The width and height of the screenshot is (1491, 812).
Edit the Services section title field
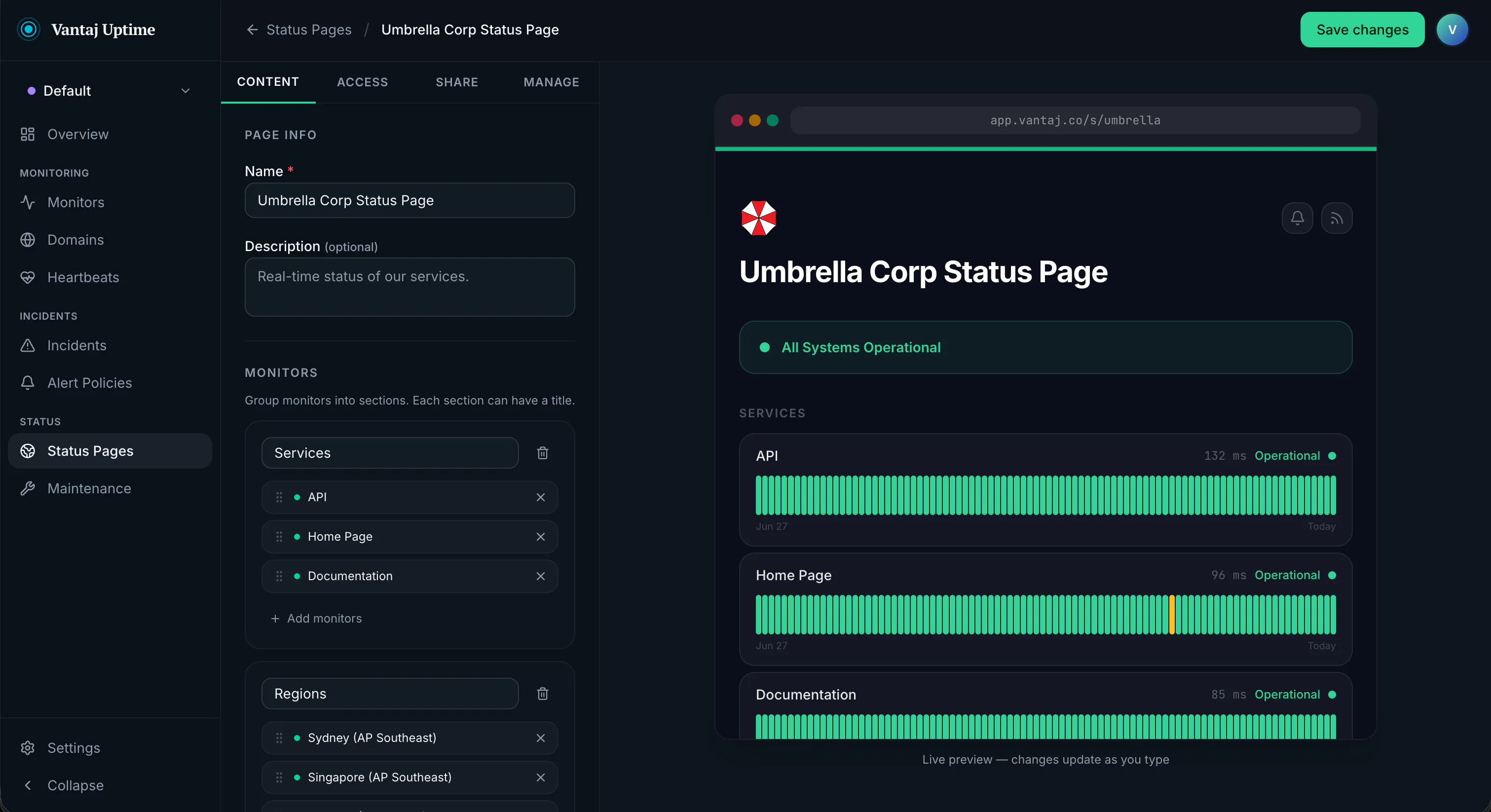[x=390, y=452]
